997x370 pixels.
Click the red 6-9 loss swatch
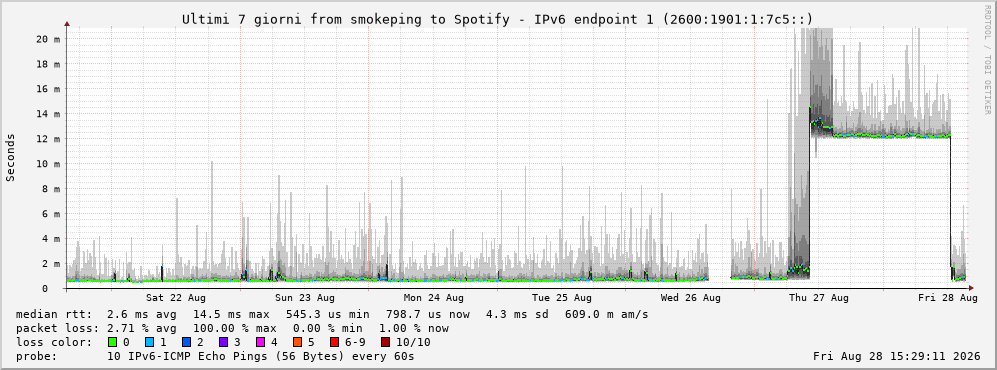[x=333, y=343]
